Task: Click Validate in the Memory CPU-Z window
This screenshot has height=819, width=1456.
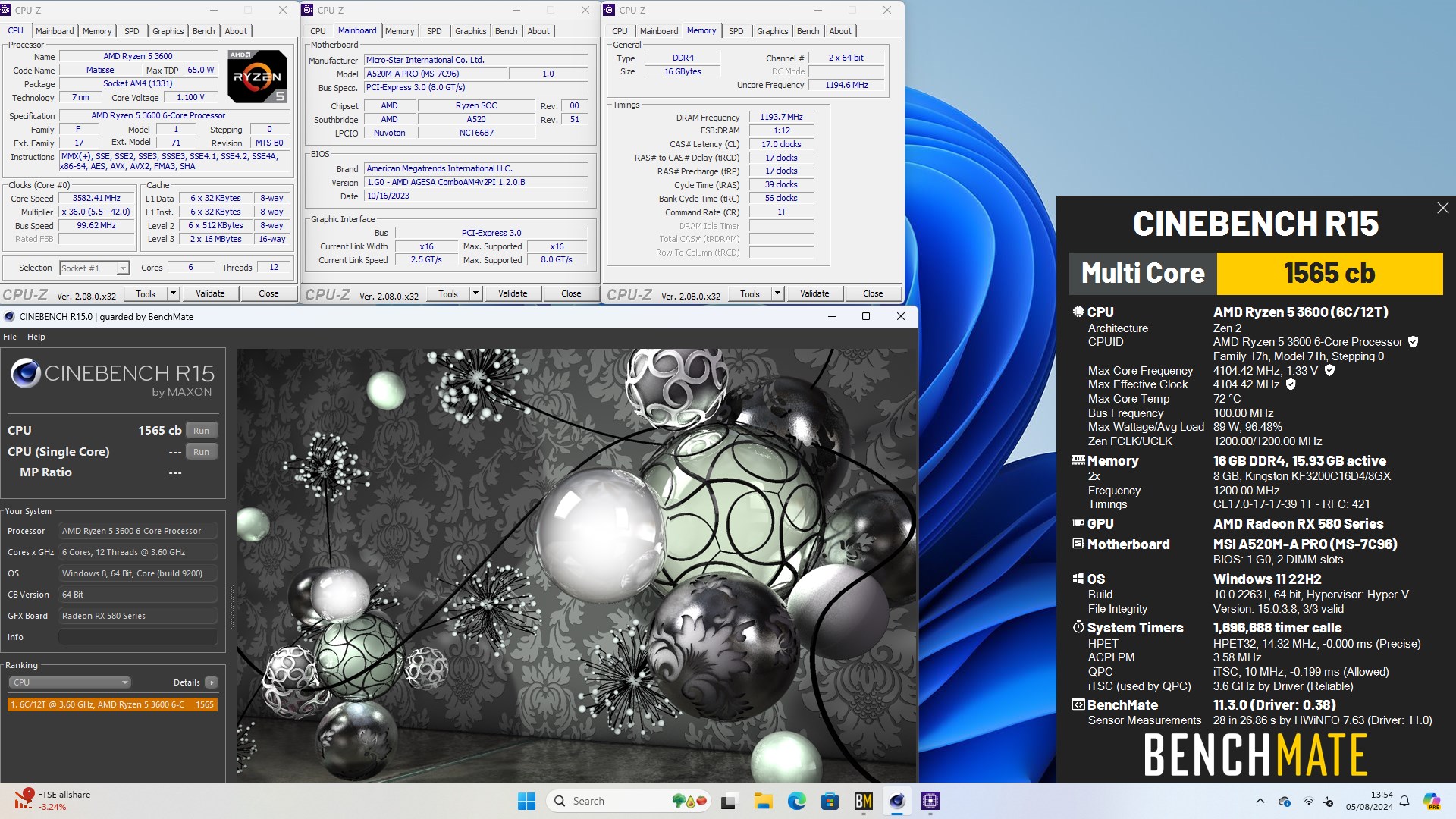Action: pos(814,293)
